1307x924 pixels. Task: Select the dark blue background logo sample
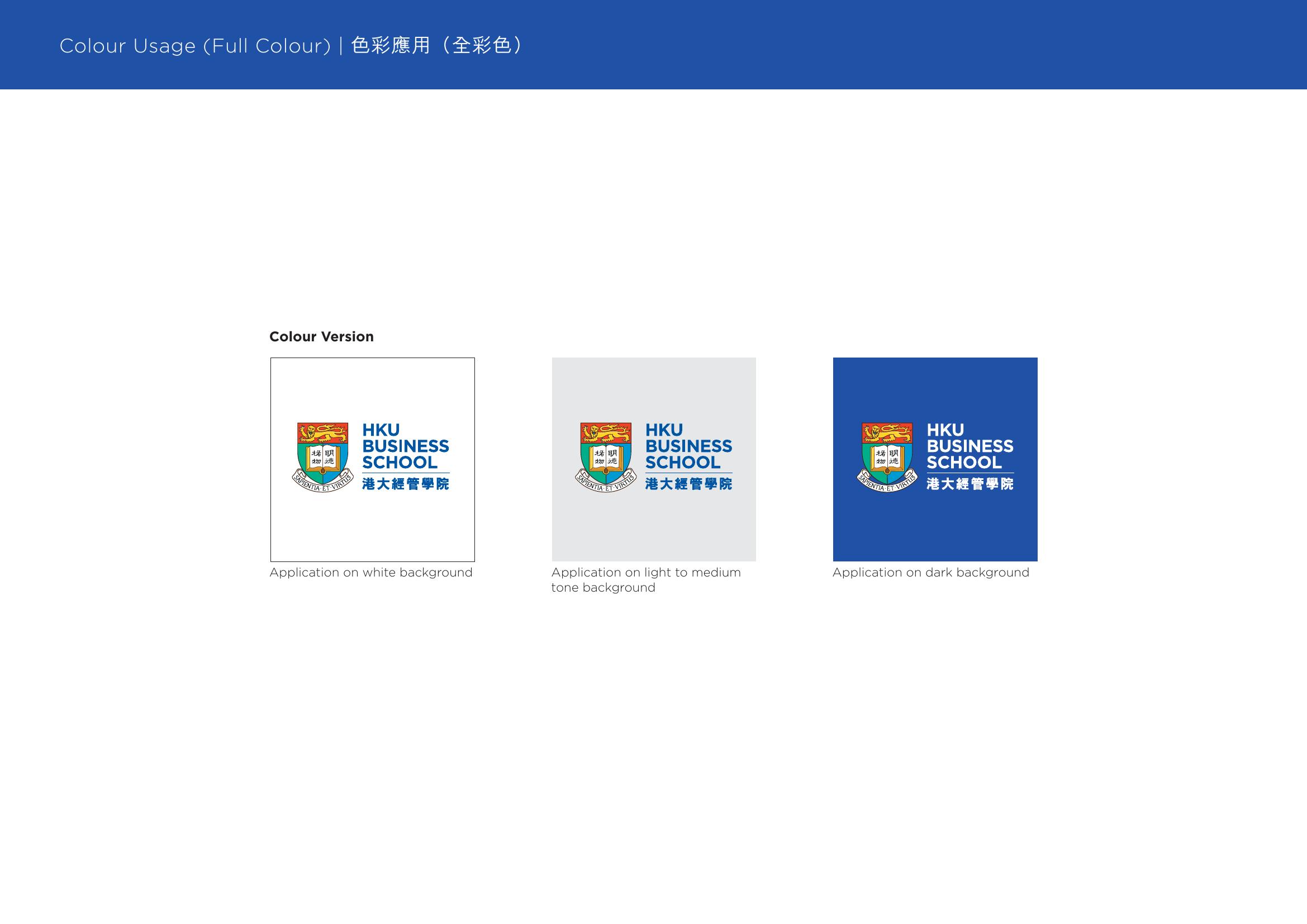point(935,459)
